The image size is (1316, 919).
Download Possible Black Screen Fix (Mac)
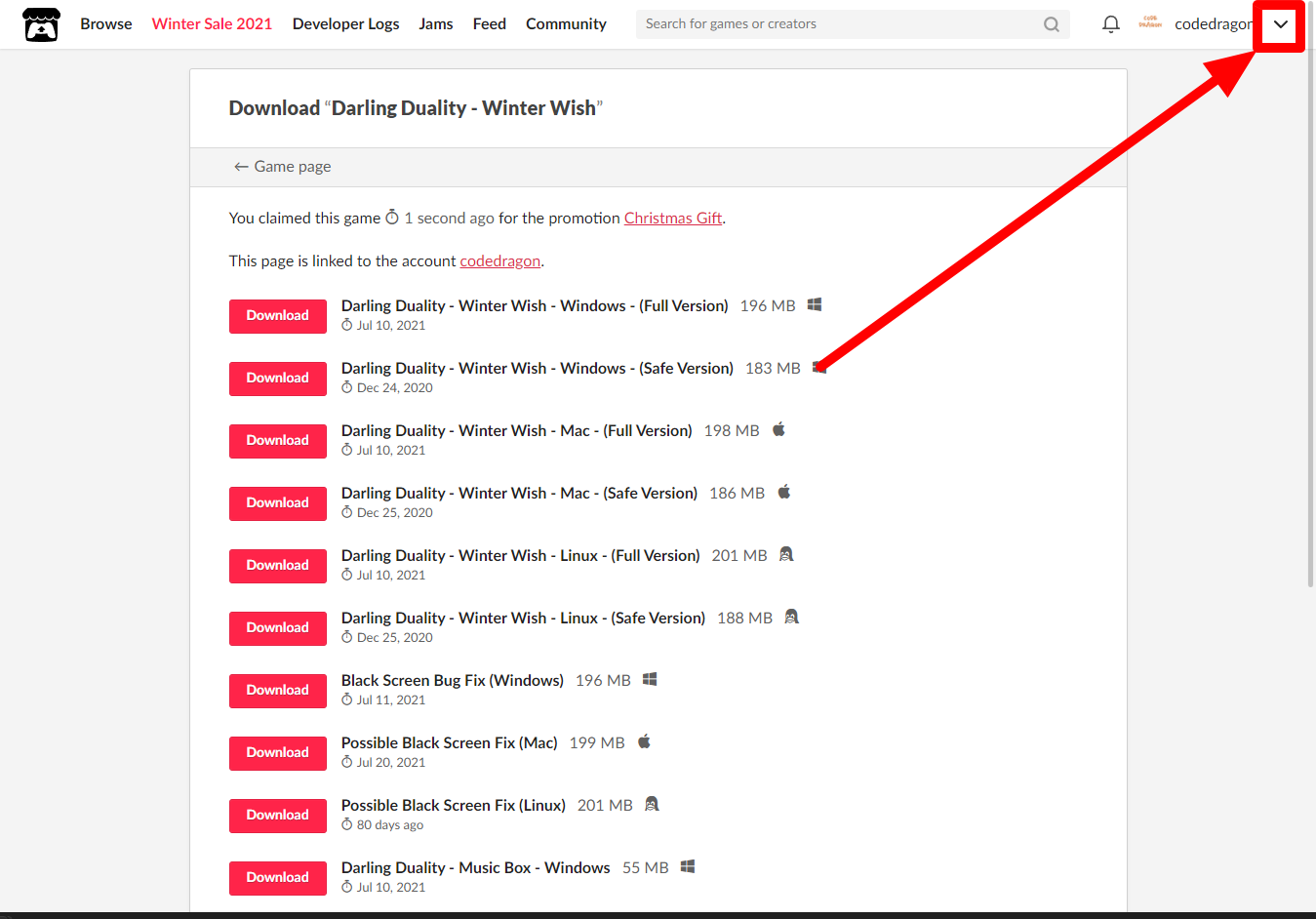coord(278,753)
